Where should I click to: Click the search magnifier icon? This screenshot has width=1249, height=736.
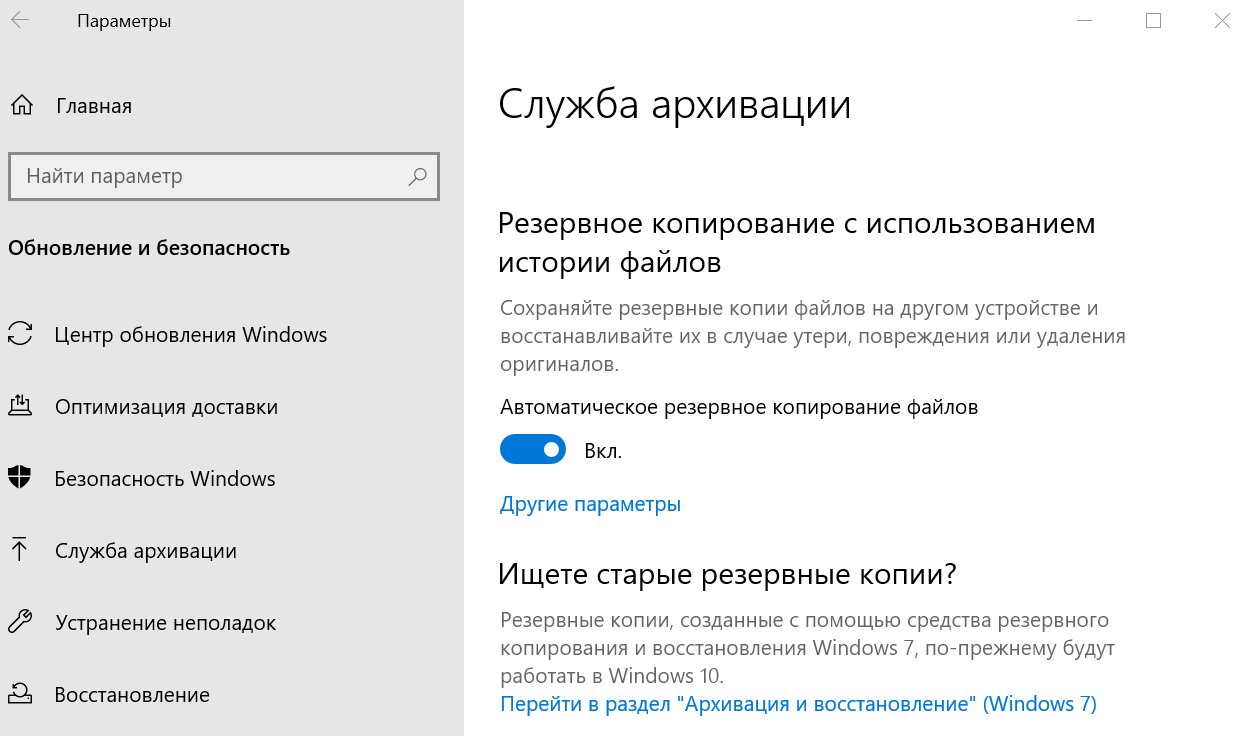tap(417, 177)
